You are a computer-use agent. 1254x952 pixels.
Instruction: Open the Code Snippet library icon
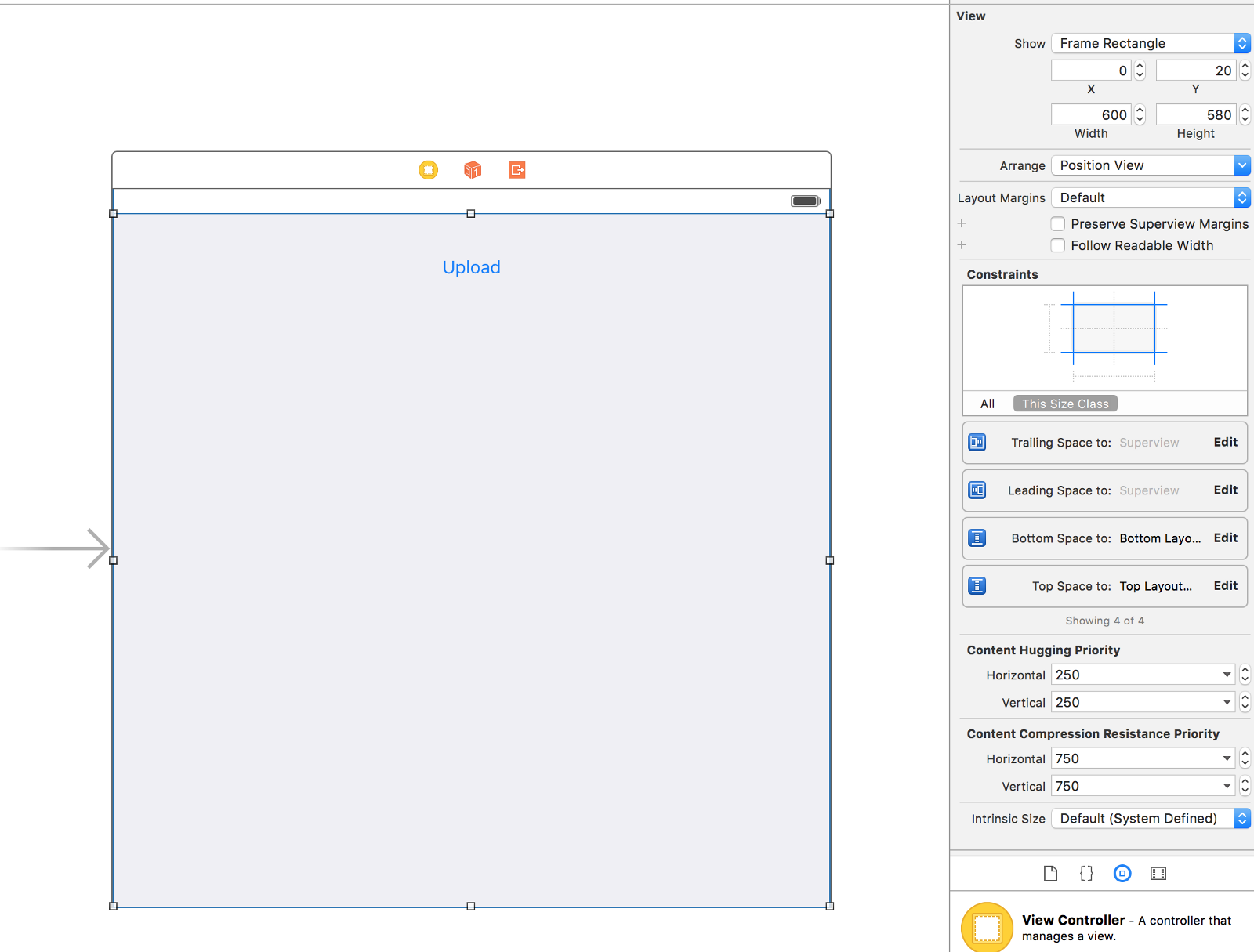tap(1086, 874)
